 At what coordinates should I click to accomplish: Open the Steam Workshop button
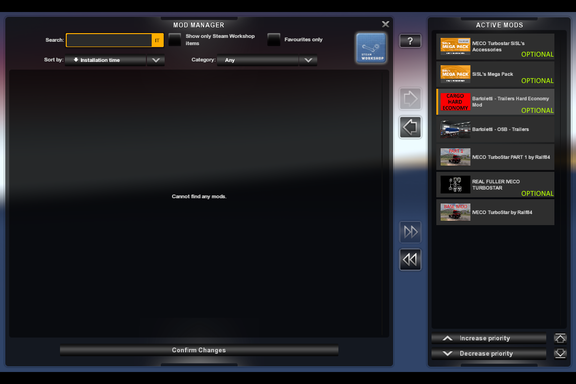click(371, 48)
